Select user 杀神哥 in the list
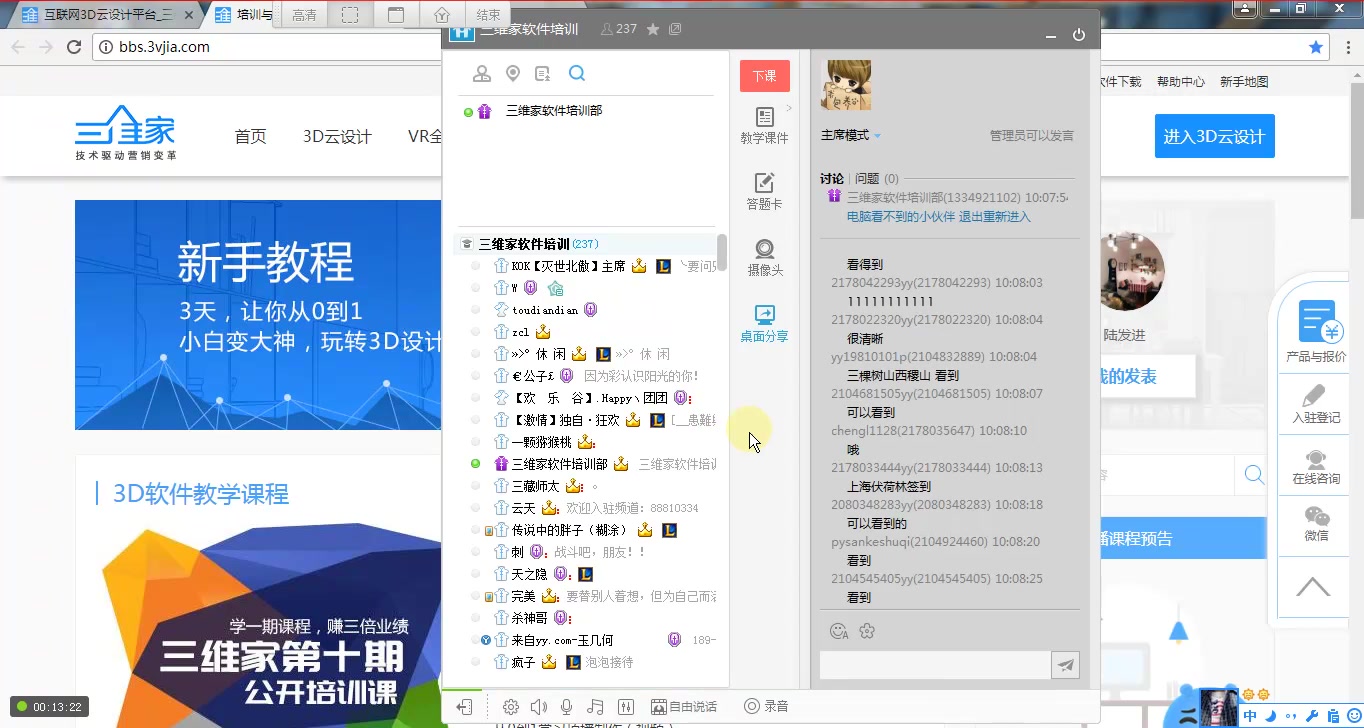 (x=528, y=618)
